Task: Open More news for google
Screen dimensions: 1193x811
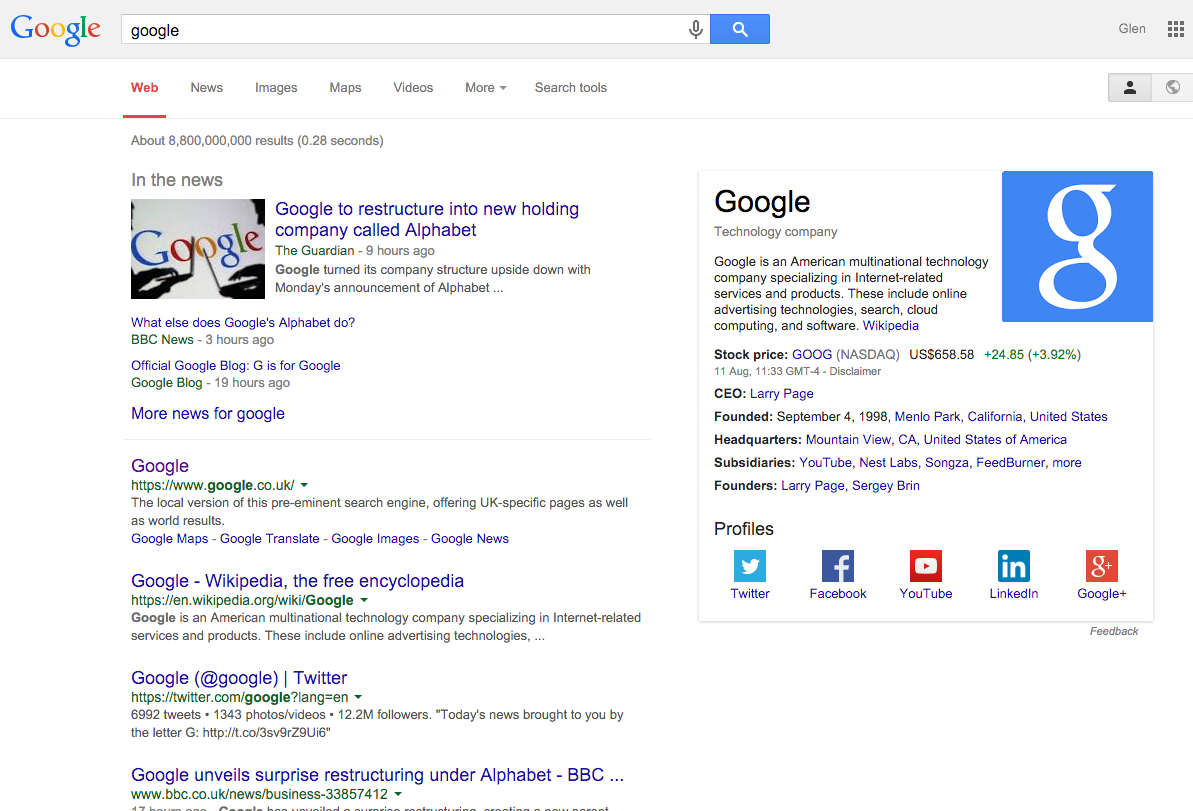Action: pos(207,413)
